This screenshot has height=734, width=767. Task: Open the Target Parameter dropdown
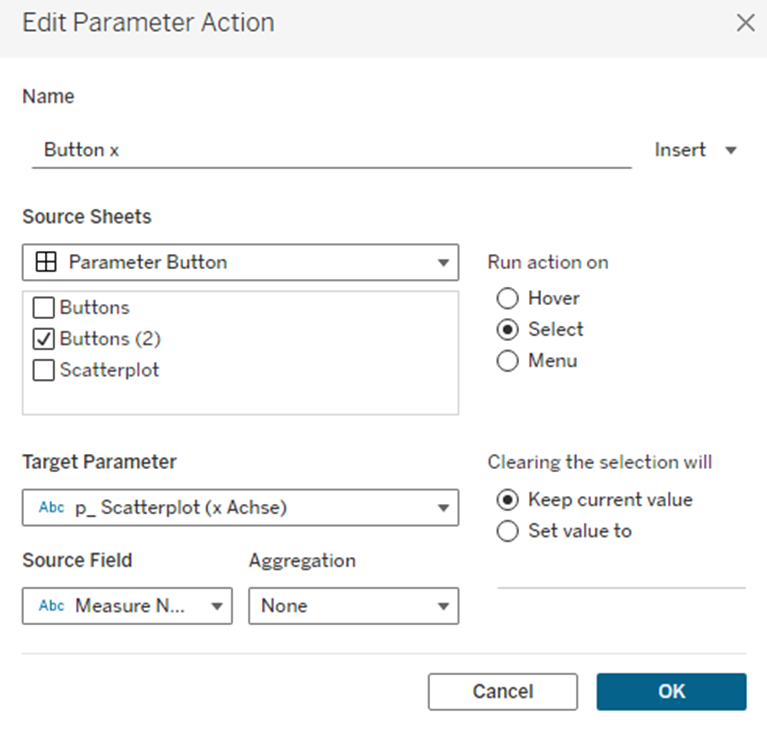442,508
